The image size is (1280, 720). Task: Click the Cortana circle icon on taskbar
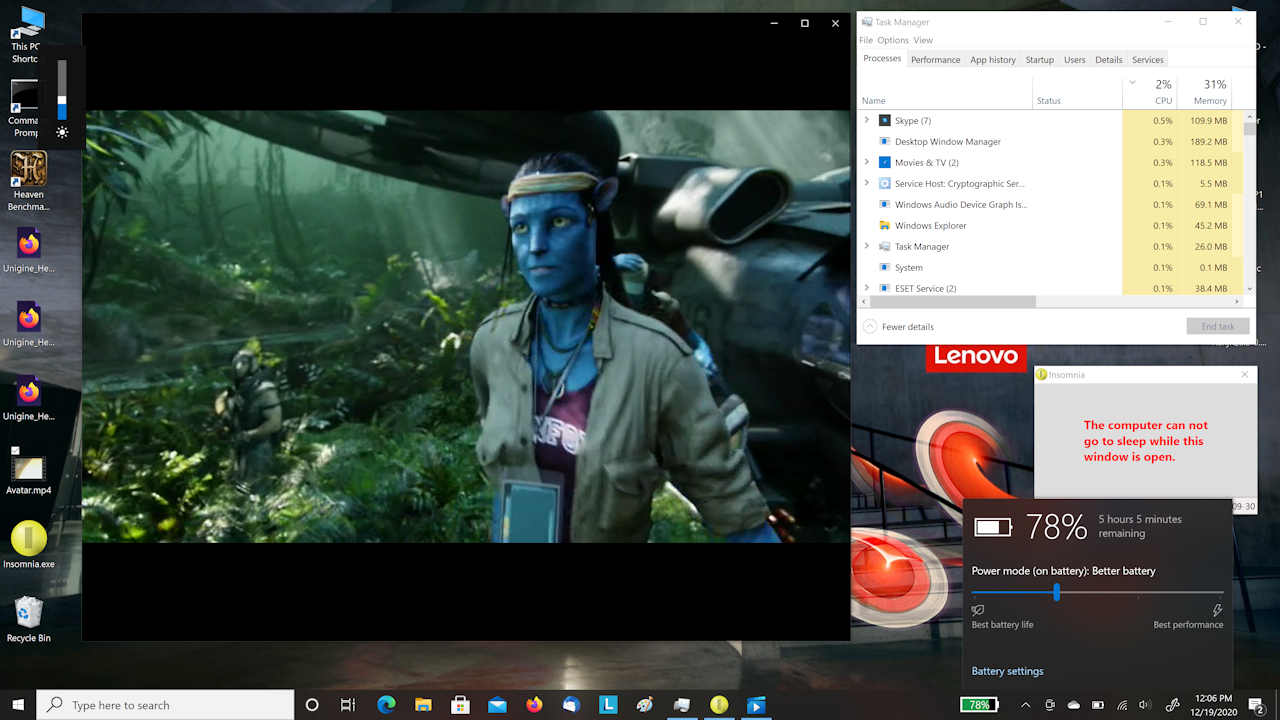pos(312,705)
